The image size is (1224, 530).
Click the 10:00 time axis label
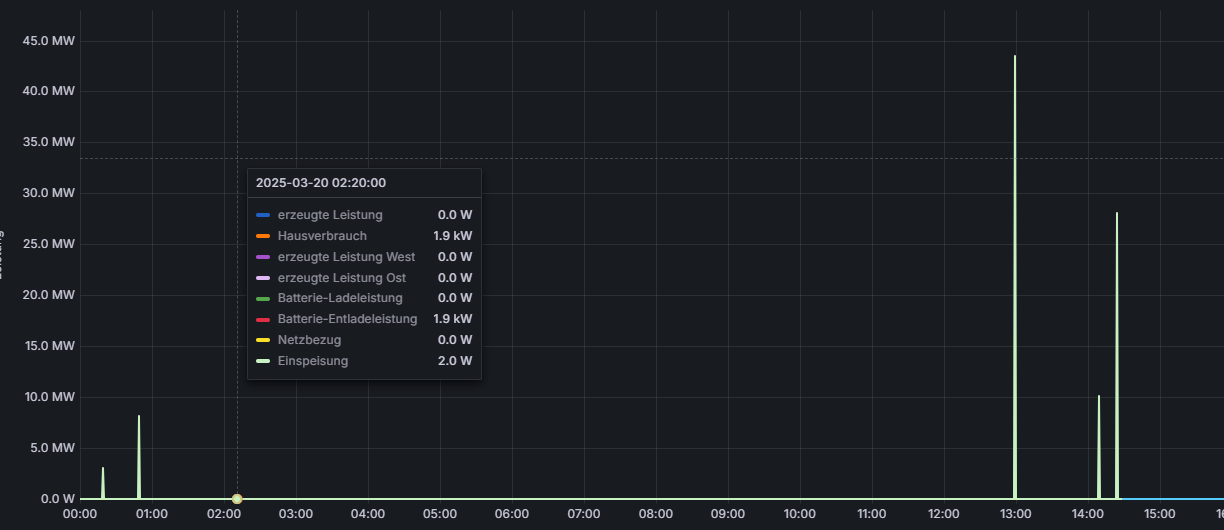(800, 514)
